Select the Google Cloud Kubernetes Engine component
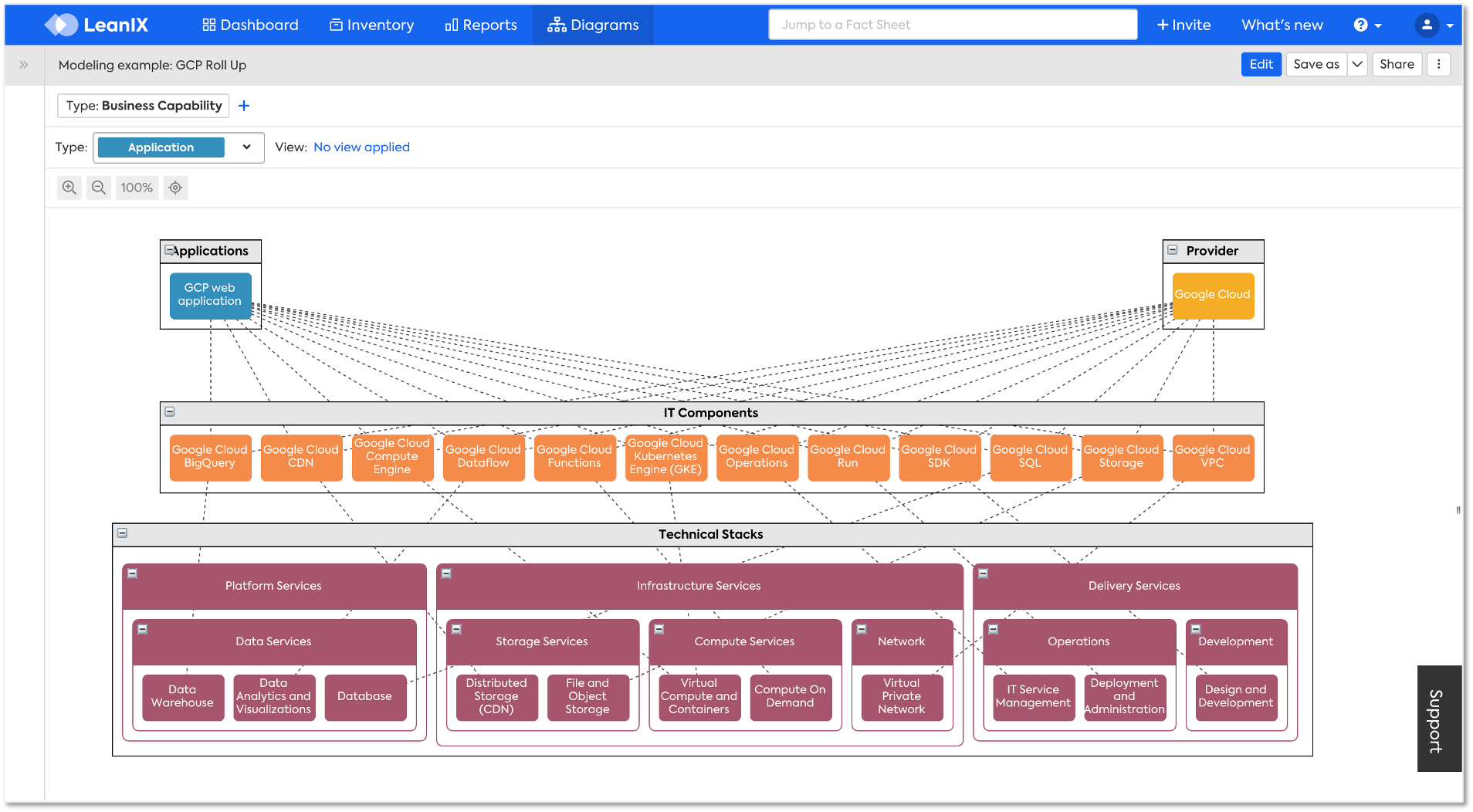Screen dimensions: 1473x812 [665, 457]
